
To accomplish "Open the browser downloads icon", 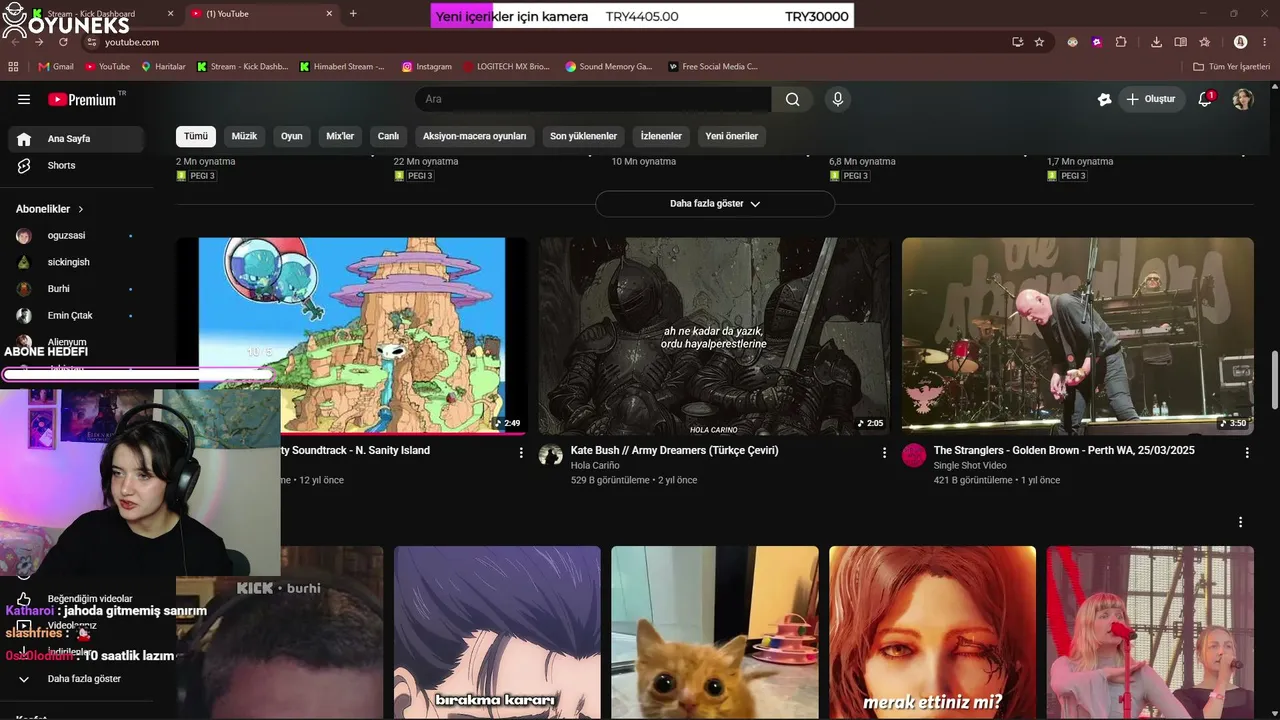I will (x=1156, y=42).
